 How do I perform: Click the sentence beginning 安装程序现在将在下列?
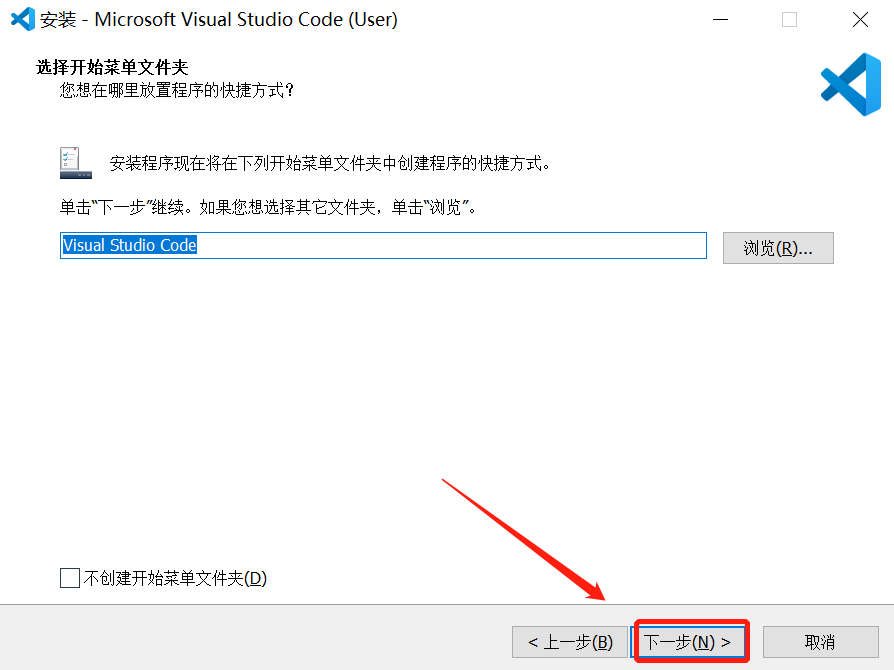(331, 164)
